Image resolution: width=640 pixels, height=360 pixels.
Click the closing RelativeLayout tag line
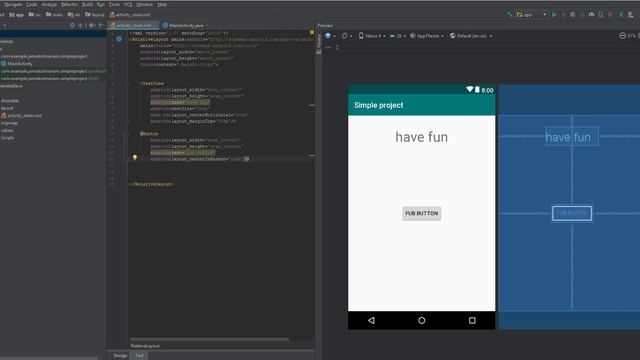coord(152,184)
